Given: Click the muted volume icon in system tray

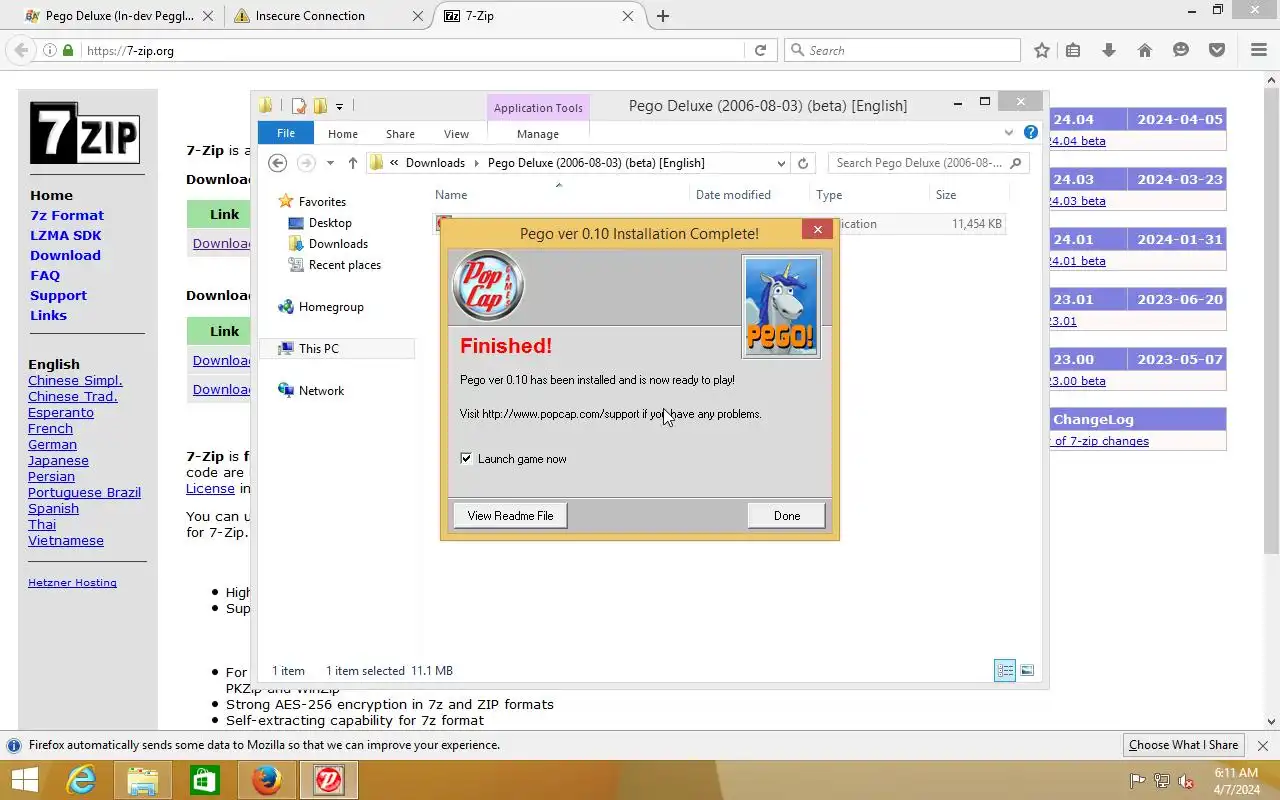Looking at the screenshot, I should (x=1186, y=781).
